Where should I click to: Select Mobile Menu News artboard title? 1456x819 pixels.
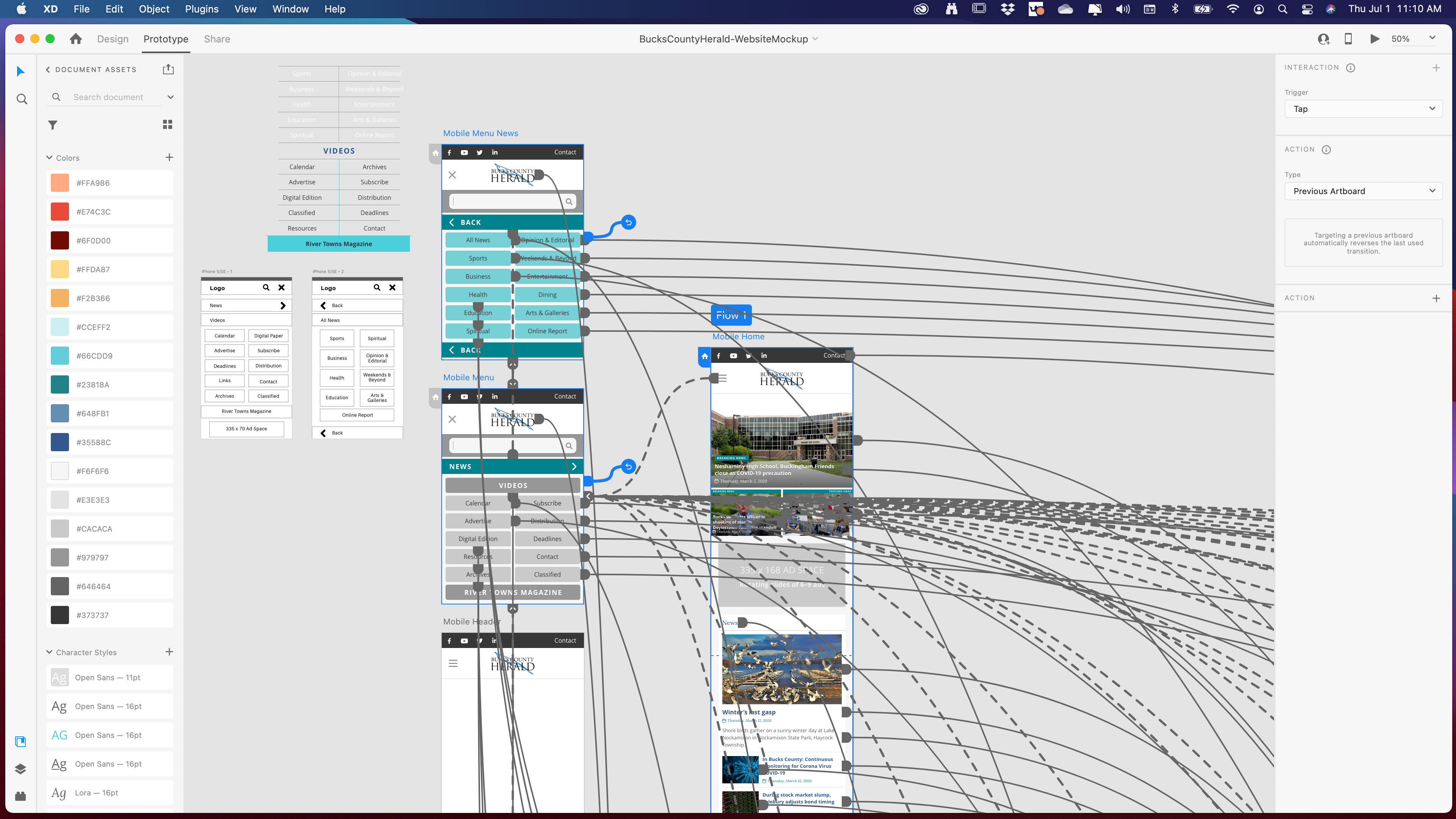click(480, 133)
